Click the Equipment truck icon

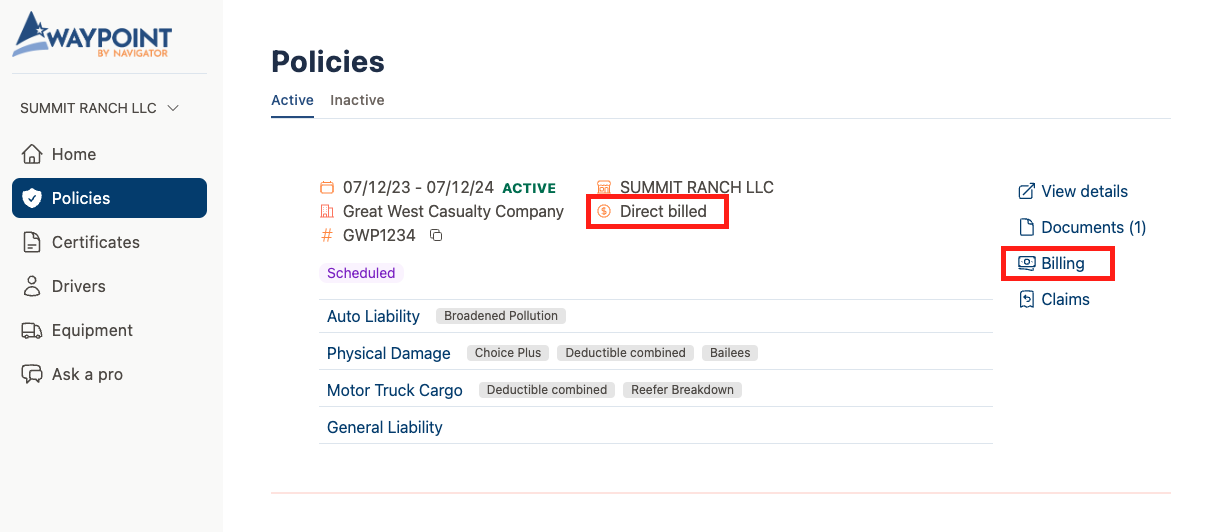coord(33,330)
